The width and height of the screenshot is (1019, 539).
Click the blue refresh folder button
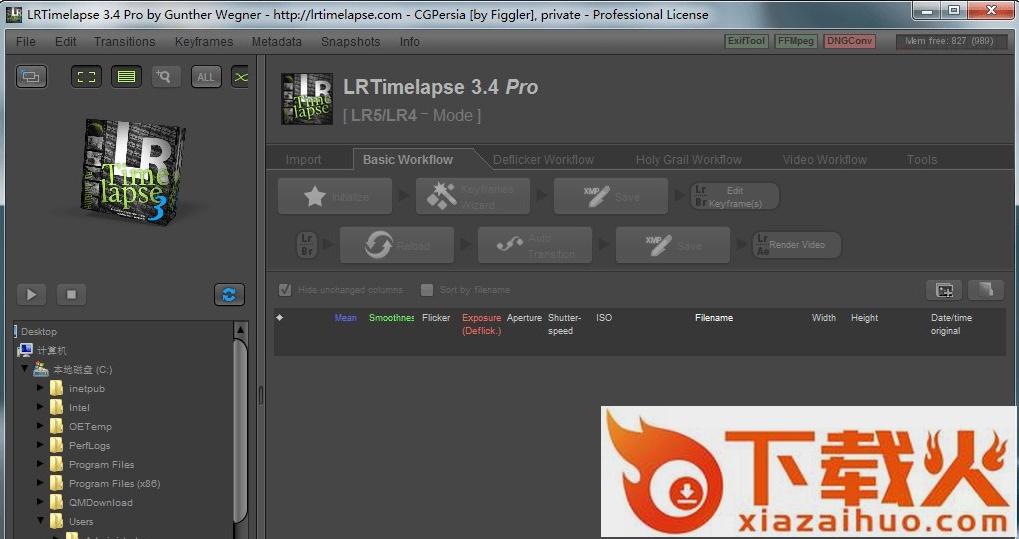click(229, 295)
